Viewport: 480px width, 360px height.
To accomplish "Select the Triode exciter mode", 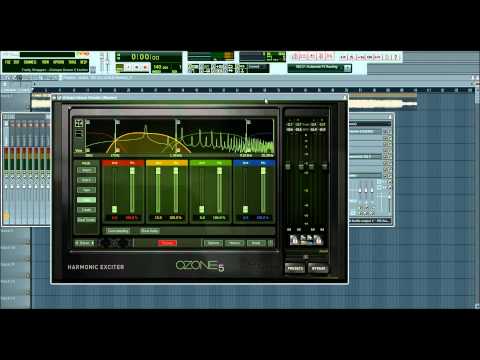I will coord(86,210).
